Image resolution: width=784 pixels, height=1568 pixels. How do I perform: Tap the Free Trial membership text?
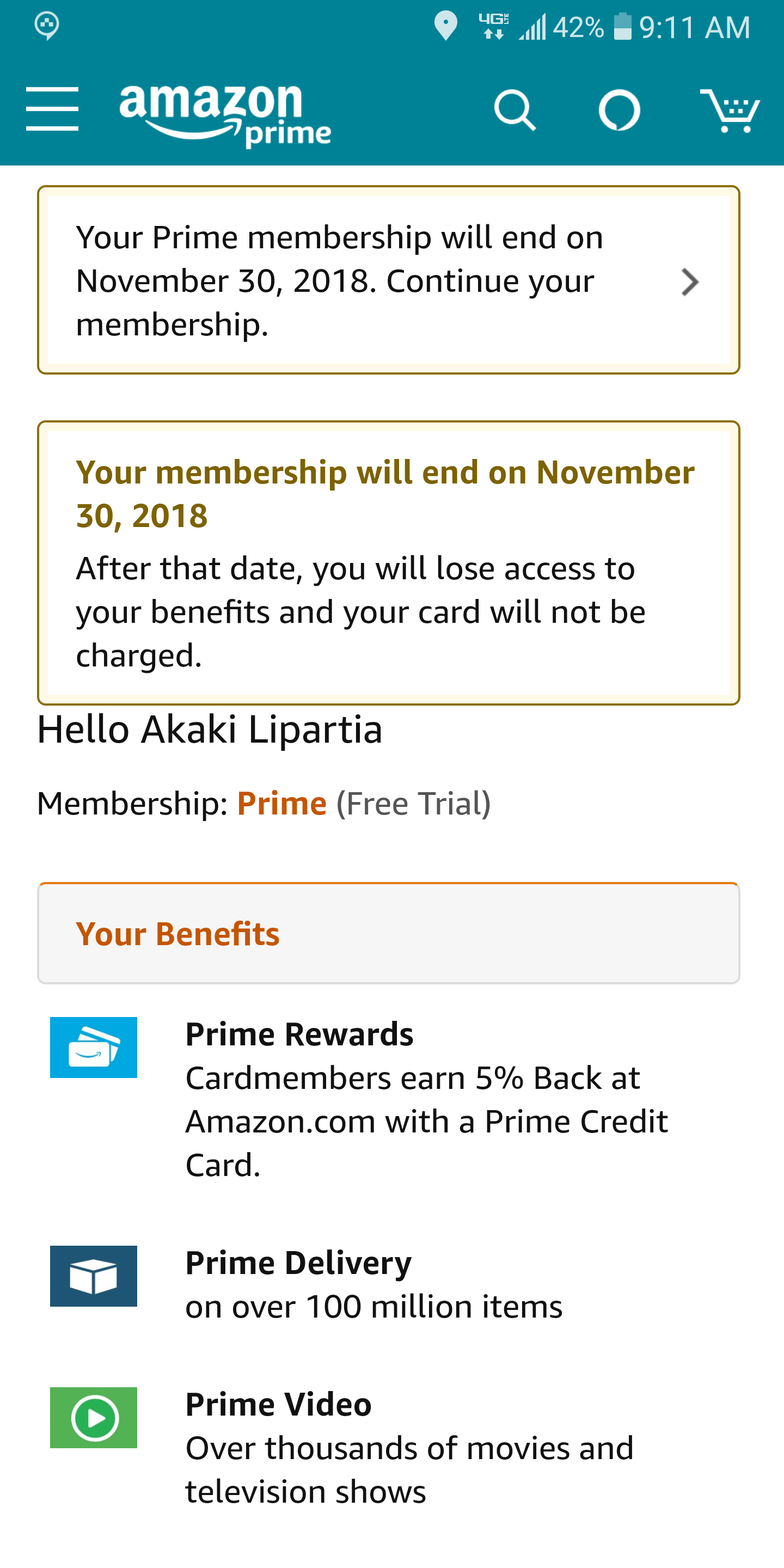click(x=413, y=804)
